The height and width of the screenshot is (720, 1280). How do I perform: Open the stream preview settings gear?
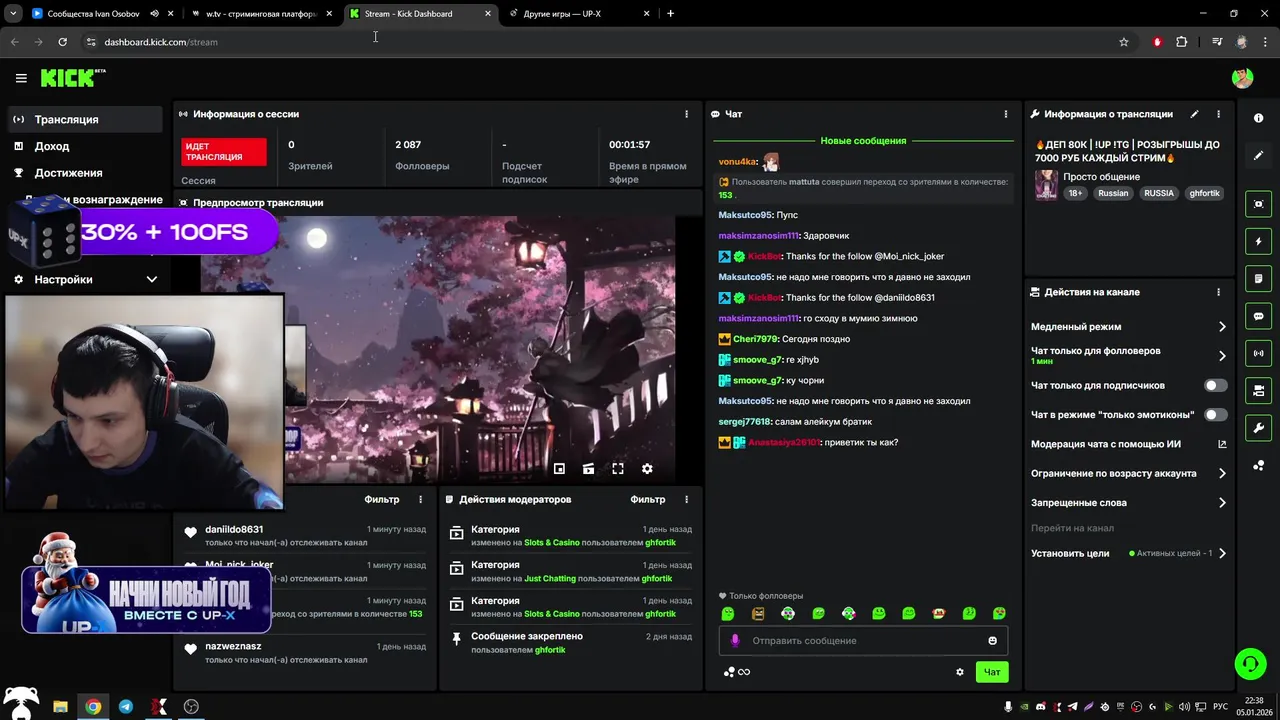647,468
